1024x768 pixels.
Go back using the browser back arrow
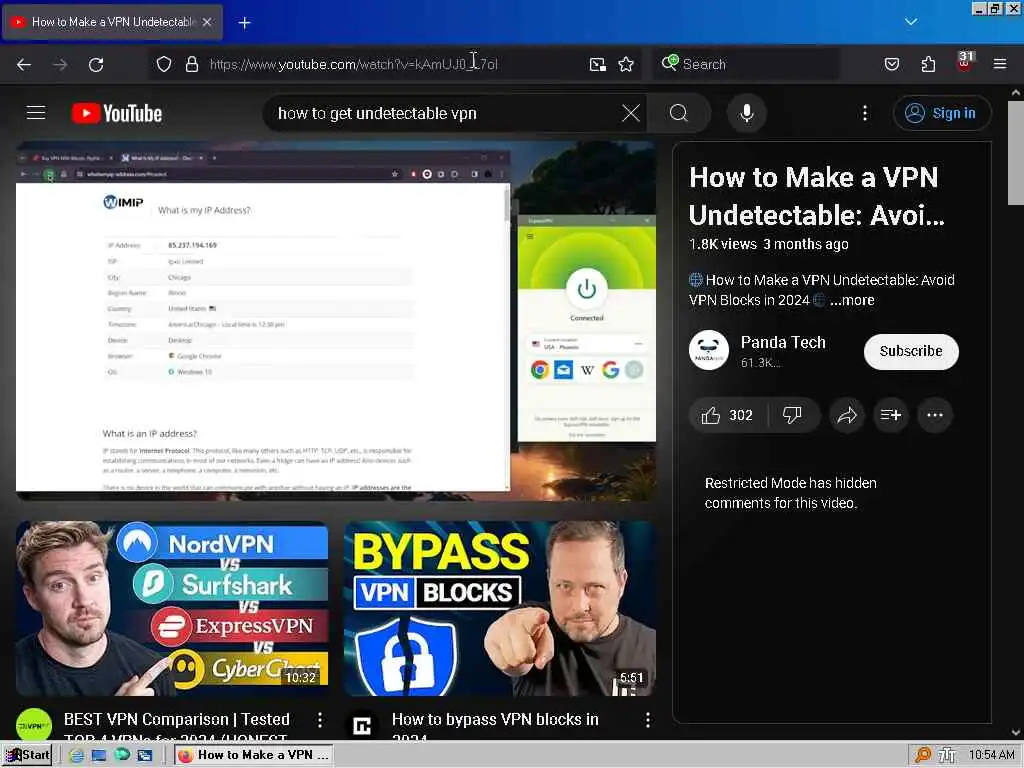click(x=24, y=64)
